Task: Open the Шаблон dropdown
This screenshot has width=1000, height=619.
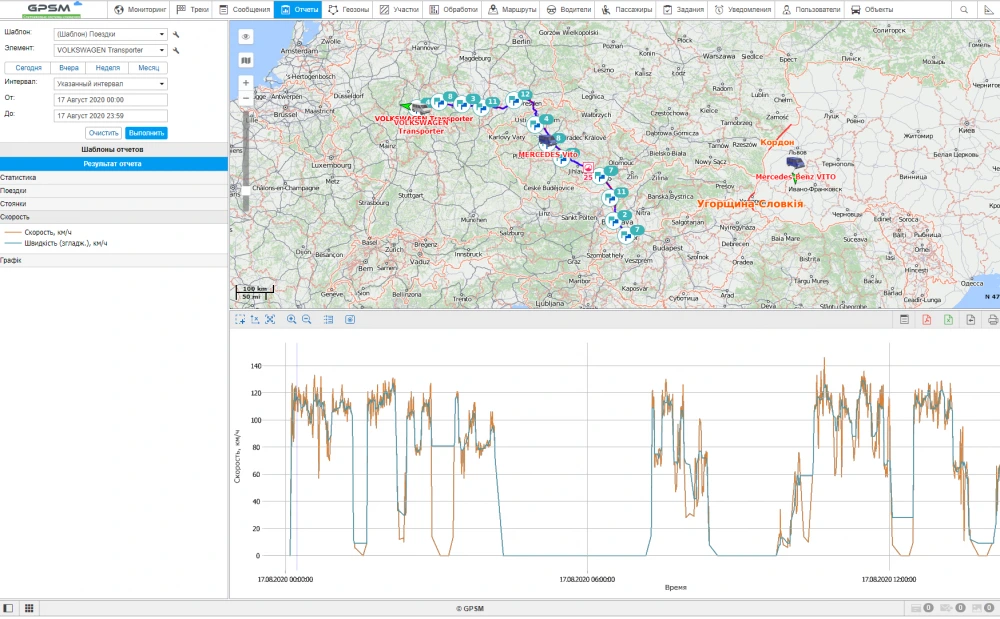Action: coord(110,34)
